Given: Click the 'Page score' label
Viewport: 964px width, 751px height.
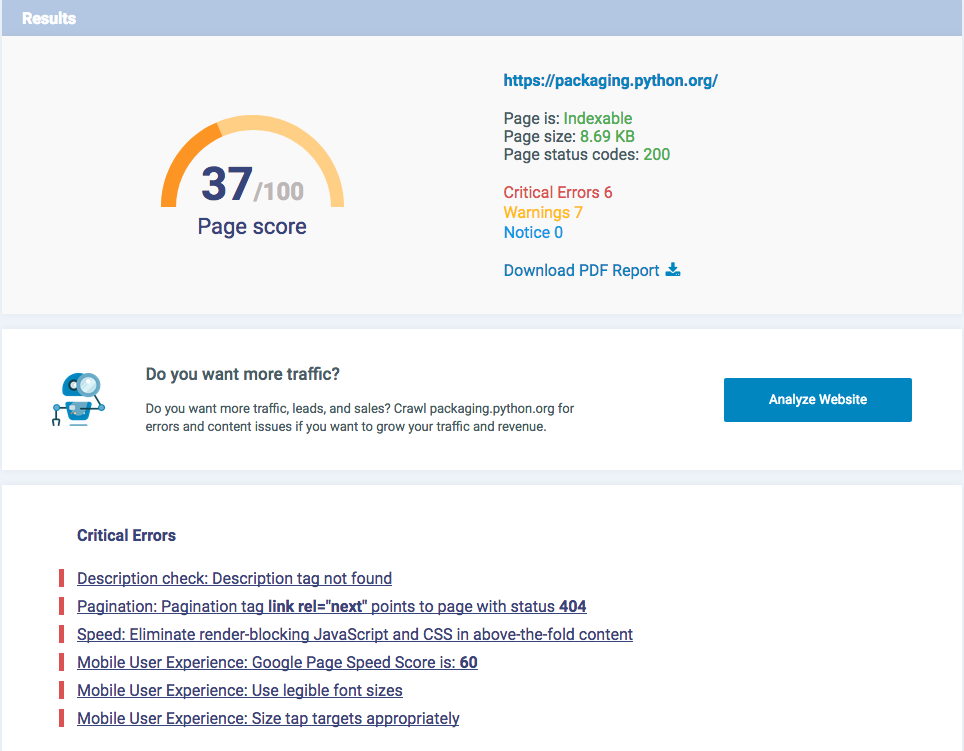Looking at the screenshot, I should (252, 227).
